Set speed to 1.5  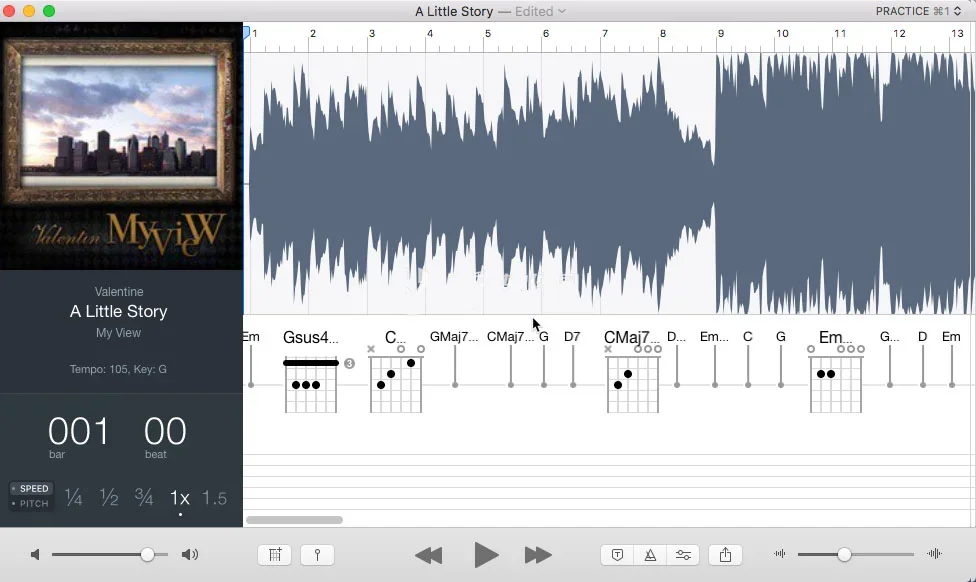click(x=214, y=498)
